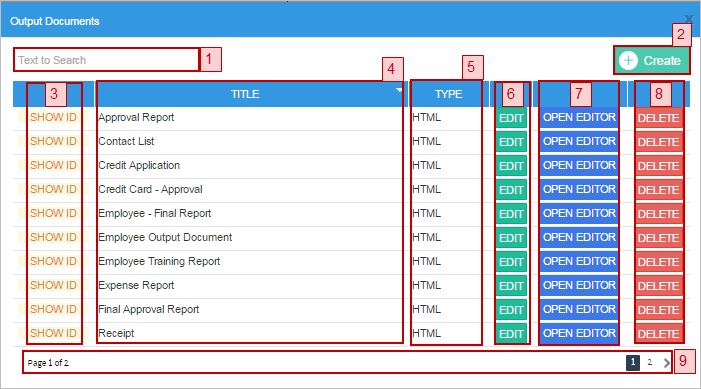Delete the Approval Report document
Viewport: 701px width, 389px height.
tap(659, 118)
